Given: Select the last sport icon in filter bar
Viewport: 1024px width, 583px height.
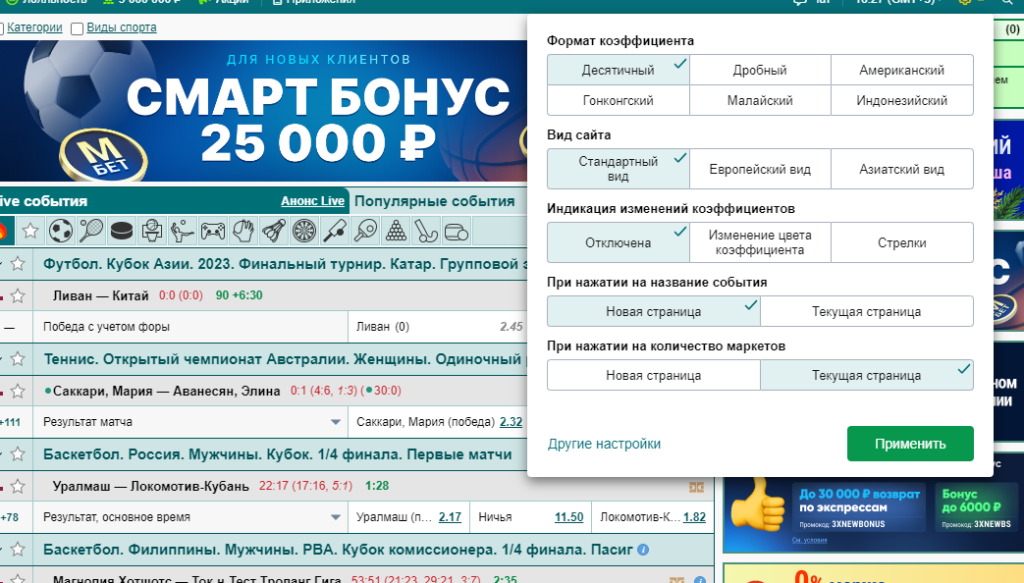Looking at the screenshot, I should tap(456, 231).
